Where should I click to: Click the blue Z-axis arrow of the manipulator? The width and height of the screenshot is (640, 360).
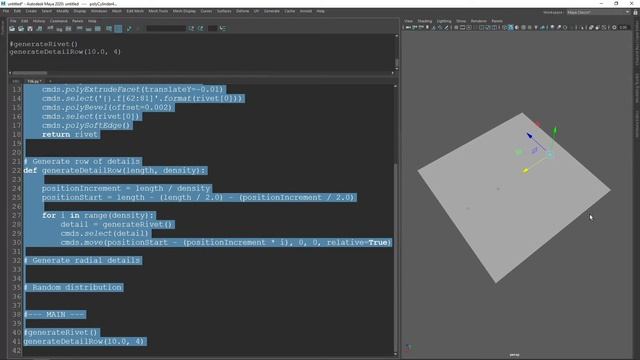coord(529,135)
